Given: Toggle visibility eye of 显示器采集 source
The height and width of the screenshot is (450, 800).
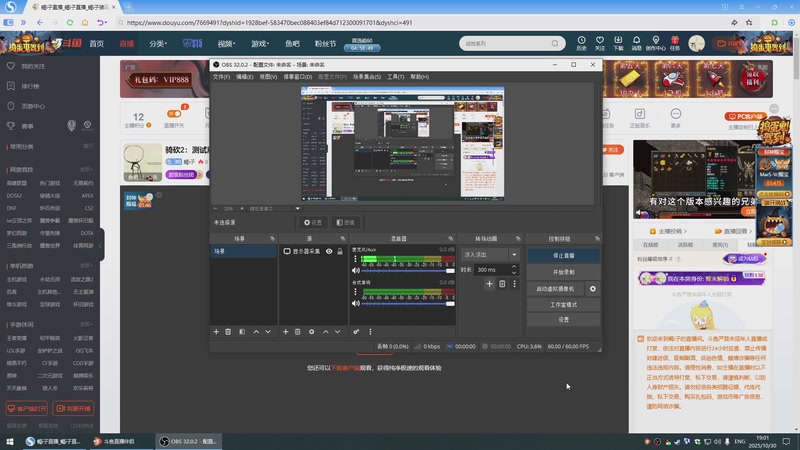Looking at the screenshot, I should coord(329,251).
